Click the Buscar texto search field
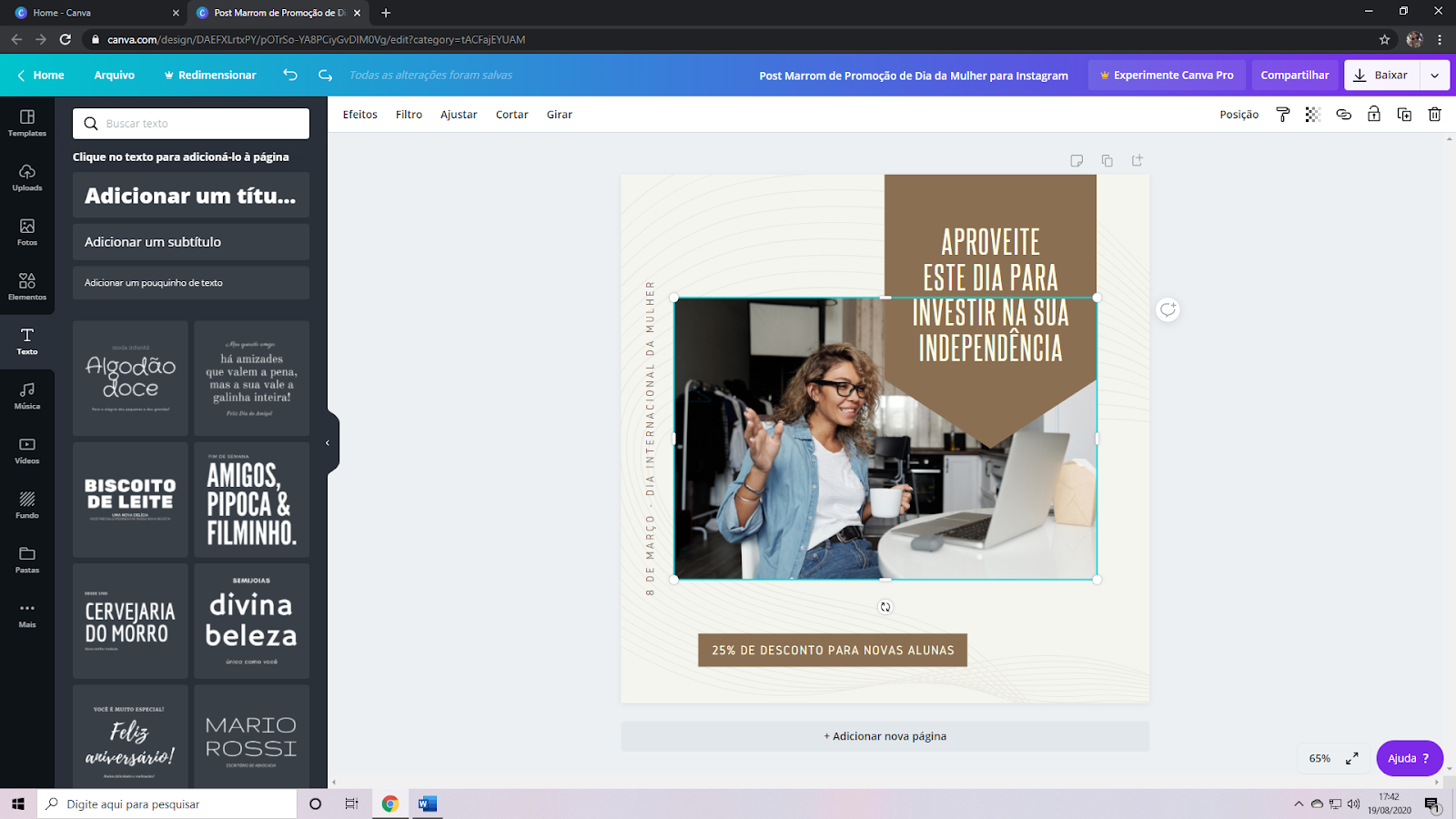The height and width of the screenshot is (819, 1456). pyautogui.click(x=191, y=124)
